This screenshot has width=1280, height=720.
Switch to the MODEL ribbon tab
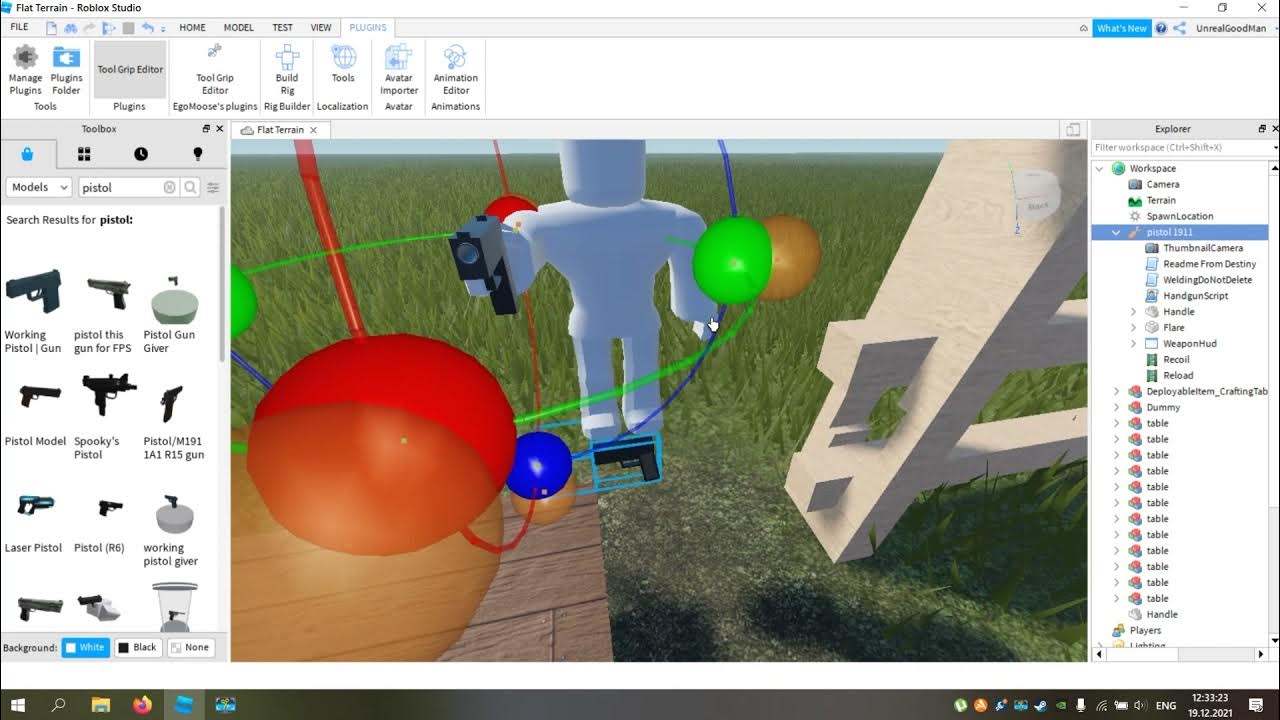[238, 28]
